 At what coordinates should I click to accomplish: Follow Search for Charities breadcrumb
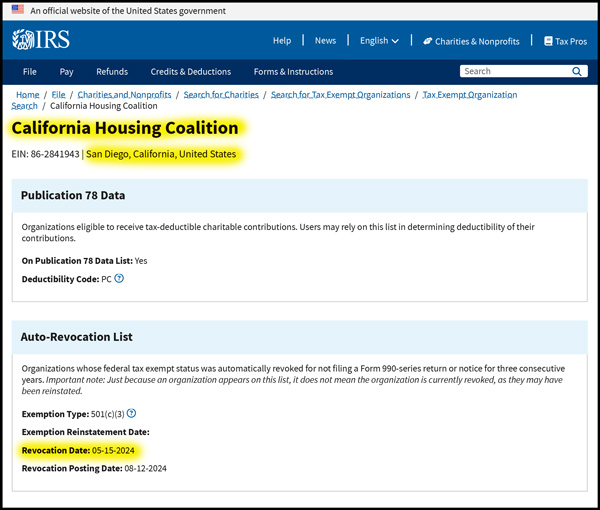221,95
